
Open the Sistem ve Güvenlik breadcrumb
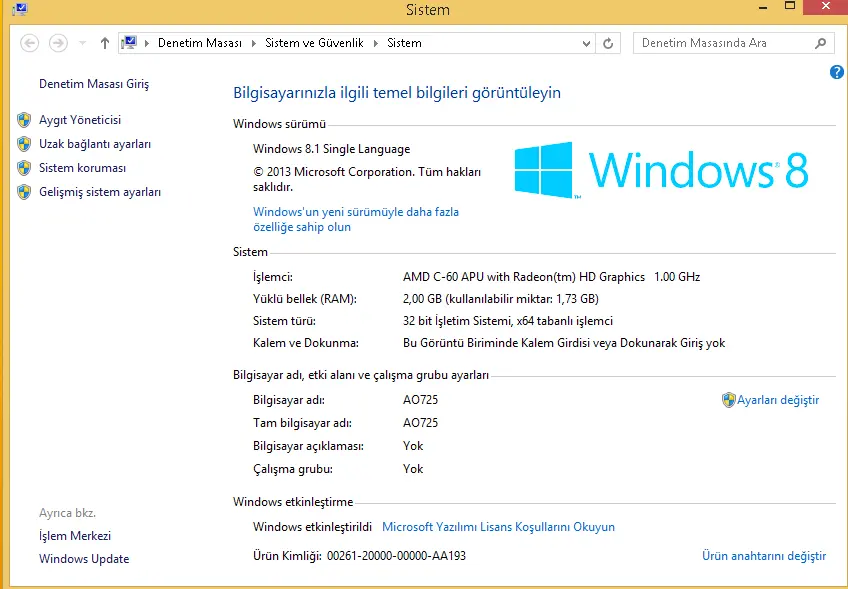(314, 43)
